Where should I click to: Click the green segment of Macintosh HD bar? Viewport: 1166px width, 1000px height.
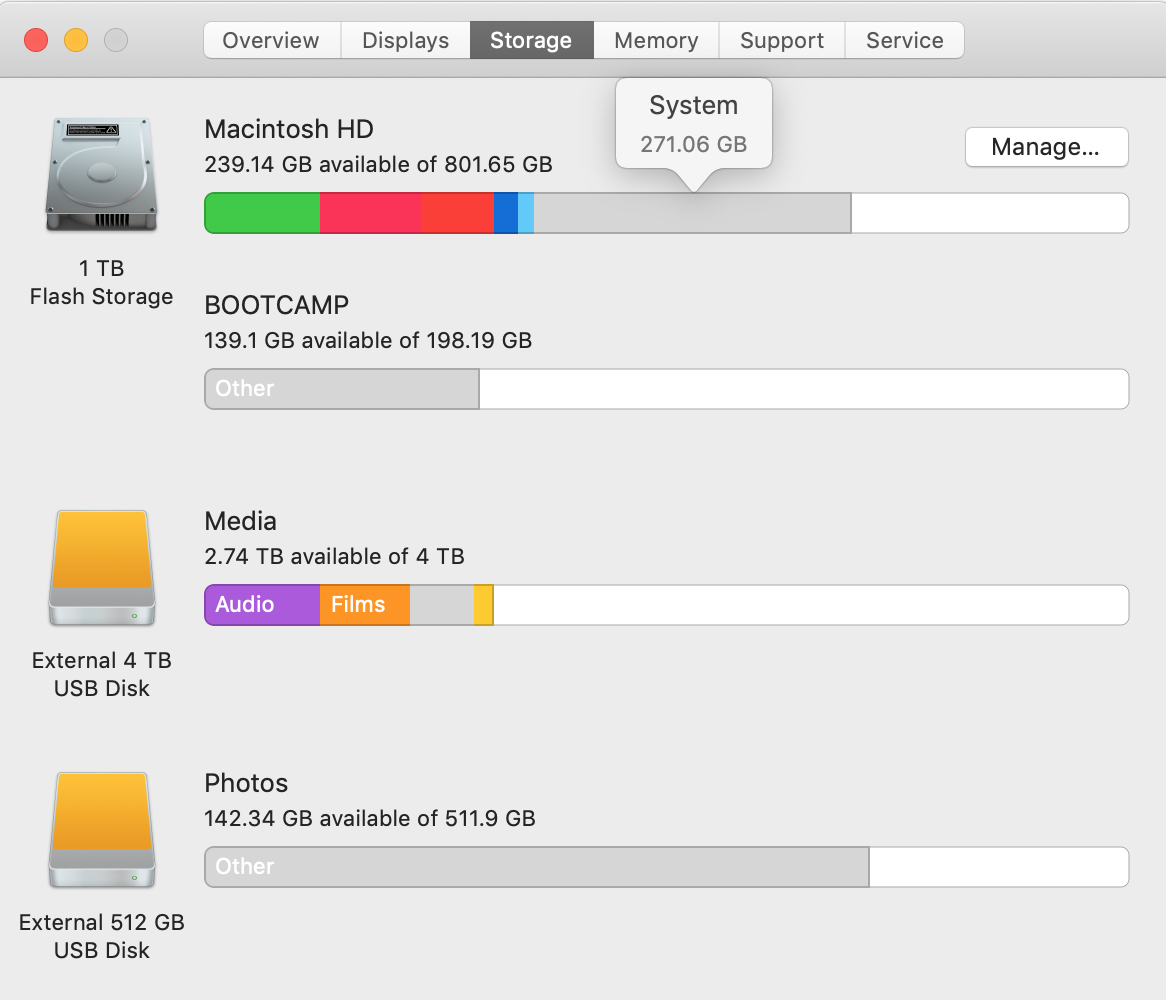(x=262, y=213)
